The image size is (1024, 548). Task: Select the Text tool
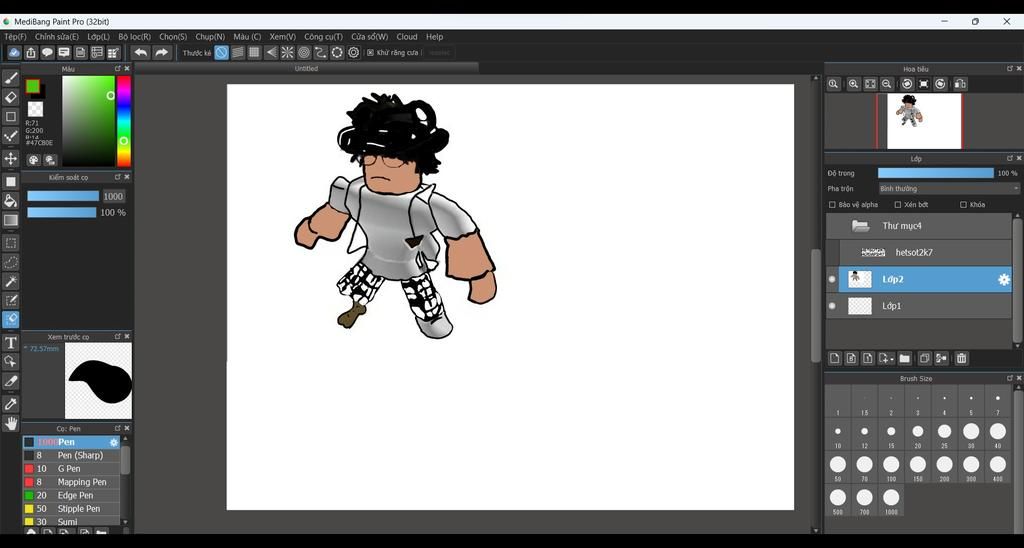click(x=10, y=343)
